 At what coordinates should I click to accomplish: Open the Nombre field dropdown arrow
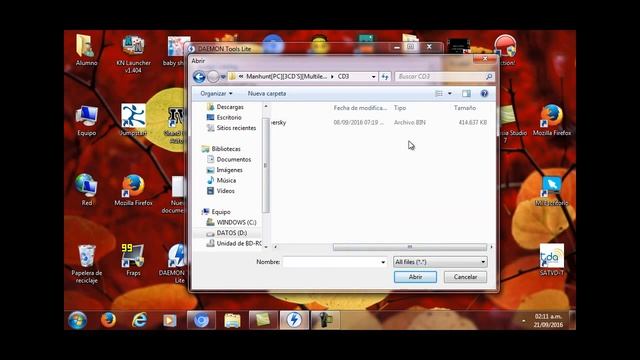coord(383,262)
